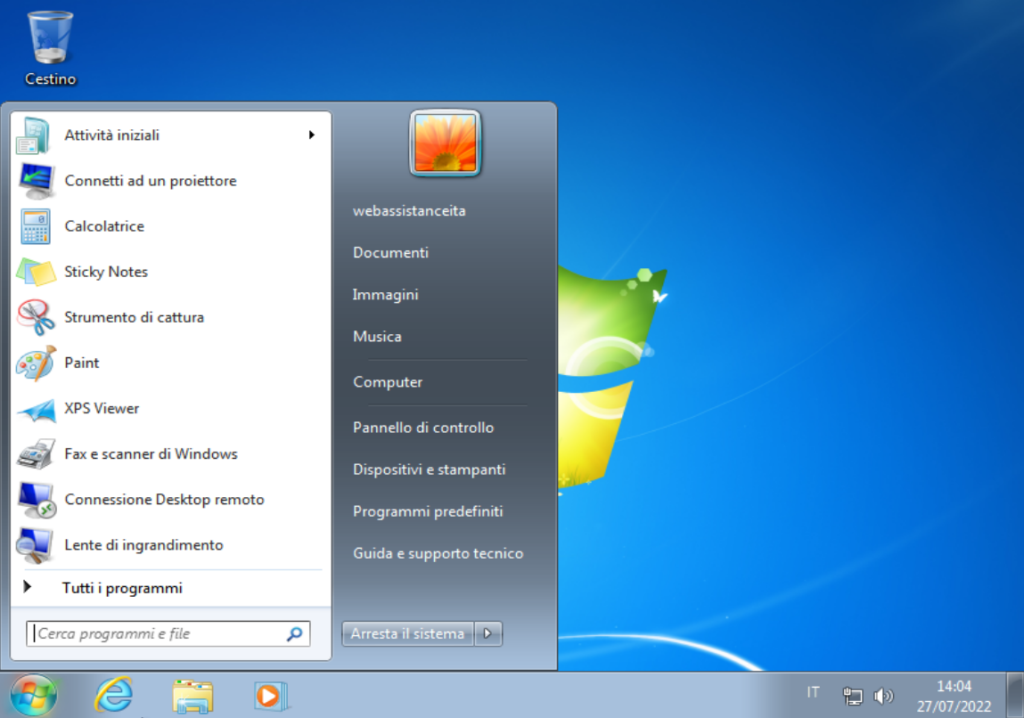Click the XPS Viewer label
The height and width of the screenshot is (718, 1024).
(x=101, y=408)
